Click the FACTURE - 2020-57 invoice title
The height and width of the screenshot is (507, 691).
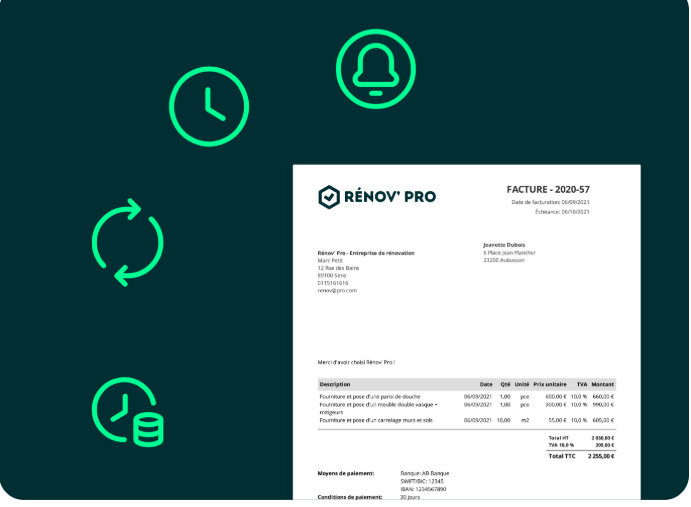pyautogui.click(x=549, y=190)
